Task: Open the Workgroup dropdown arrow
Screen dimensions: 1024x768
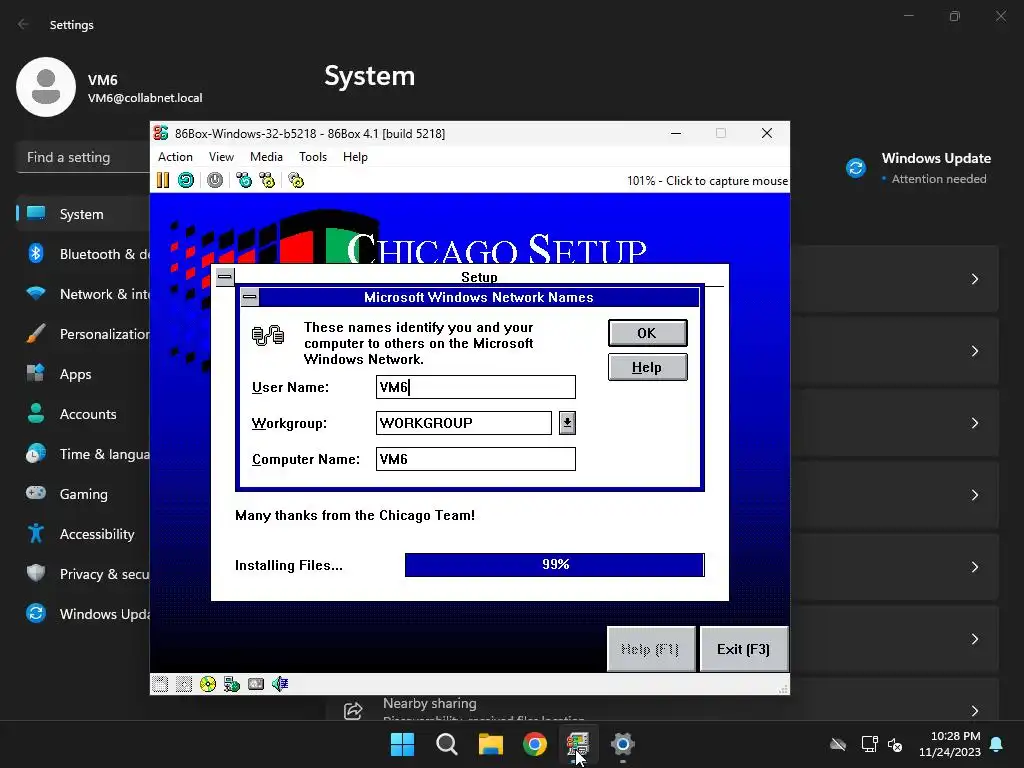Action: point(567,423)
